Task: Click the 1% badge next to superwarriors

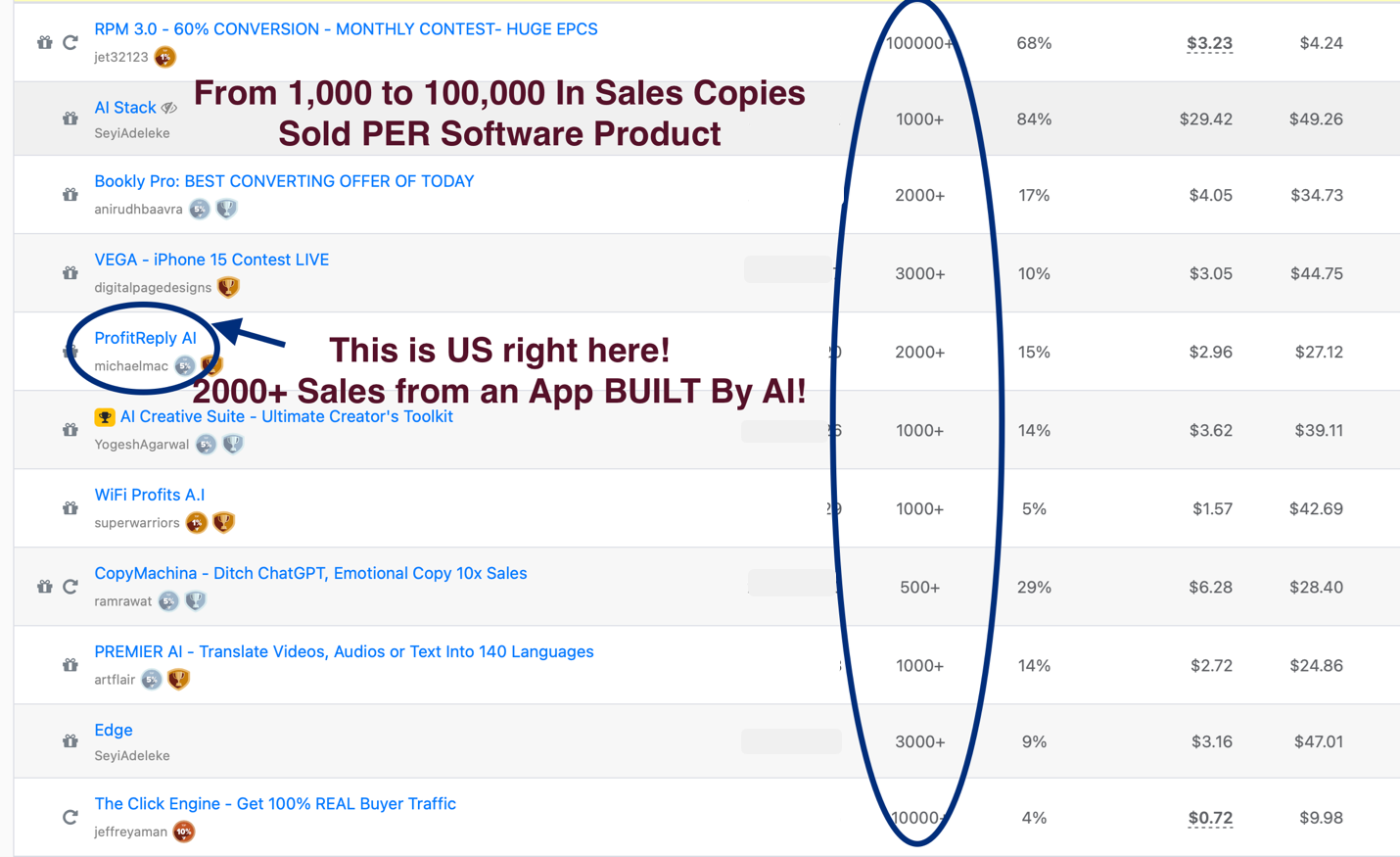Action: pyautogui.click(x=197, y=523)
